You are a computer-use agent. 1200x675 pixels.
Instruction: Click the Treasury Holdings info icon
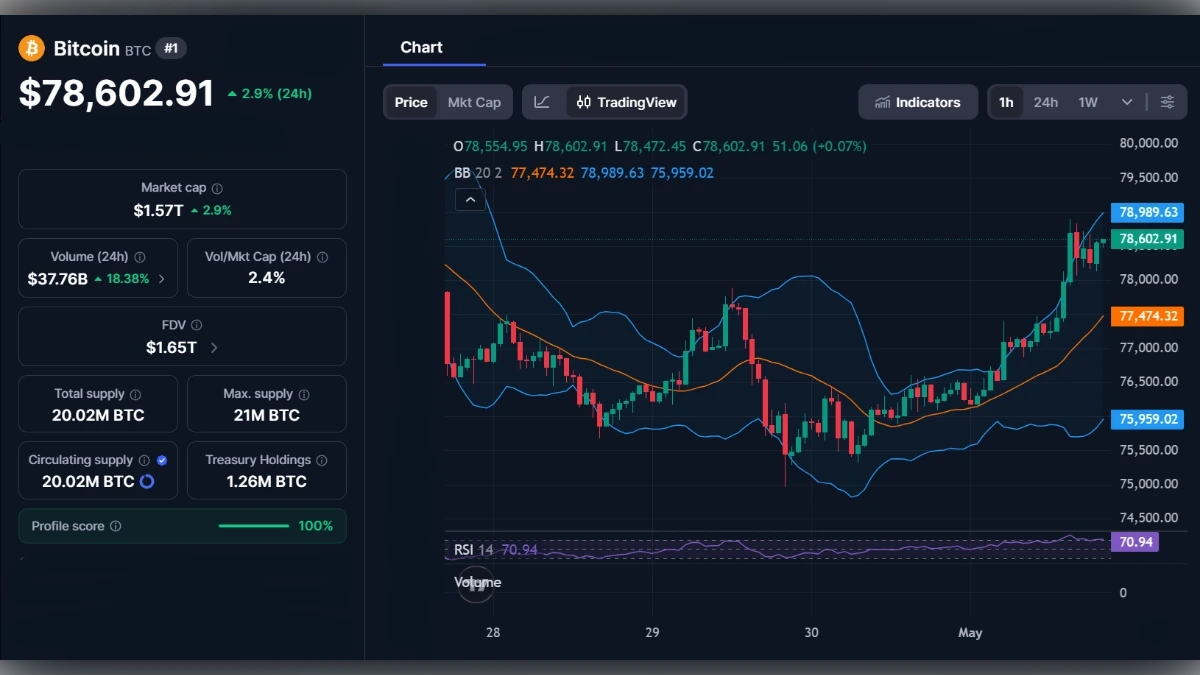(322, 461)
